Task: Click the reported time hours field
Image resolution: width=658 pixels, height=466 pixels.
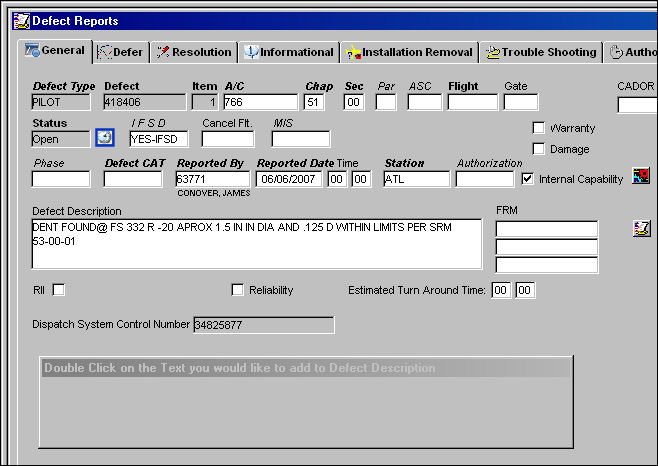Action: pyautogui.click(x=337, y=179)
